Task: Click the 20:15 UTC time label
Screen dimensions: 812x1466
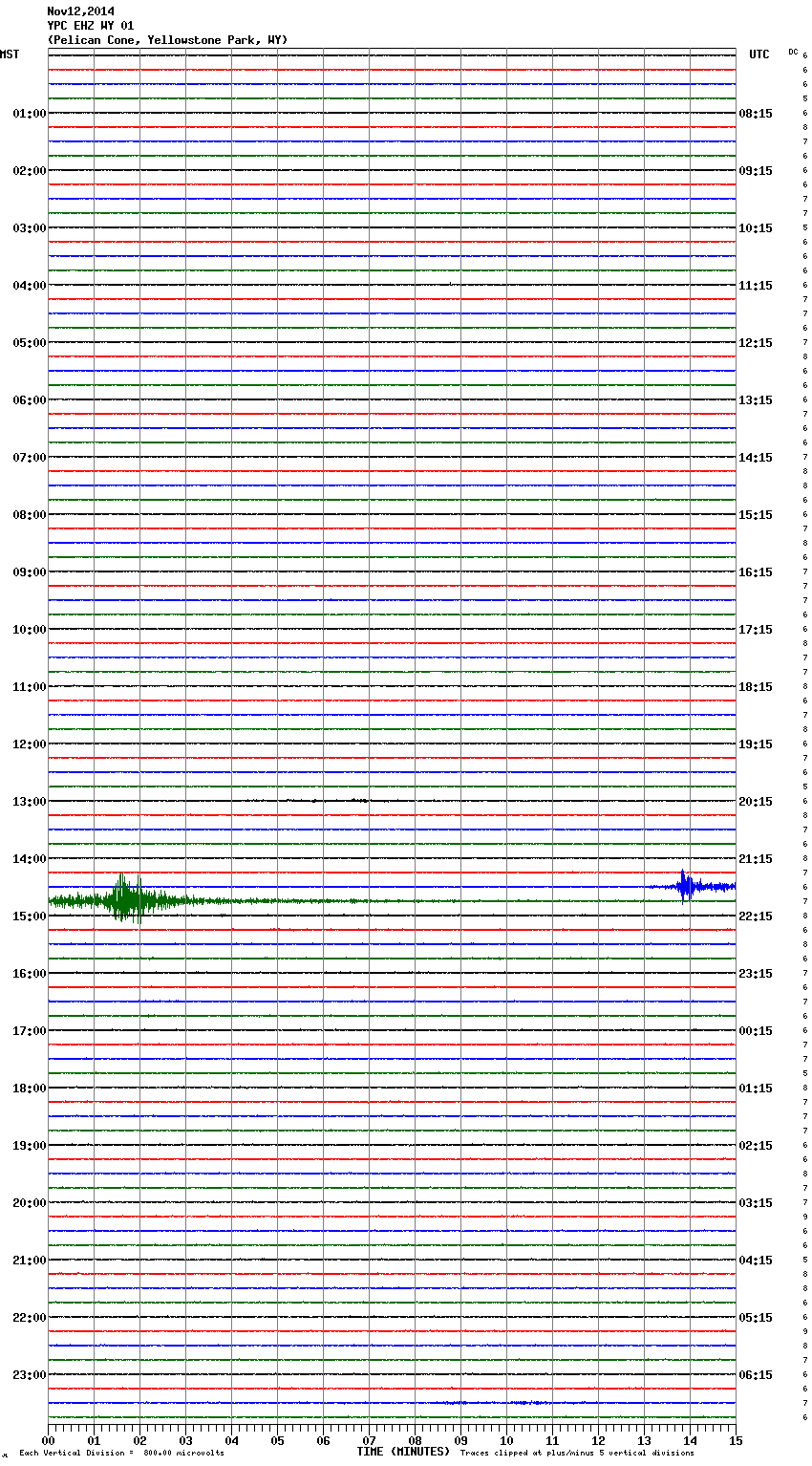Action: click(756, 802)
